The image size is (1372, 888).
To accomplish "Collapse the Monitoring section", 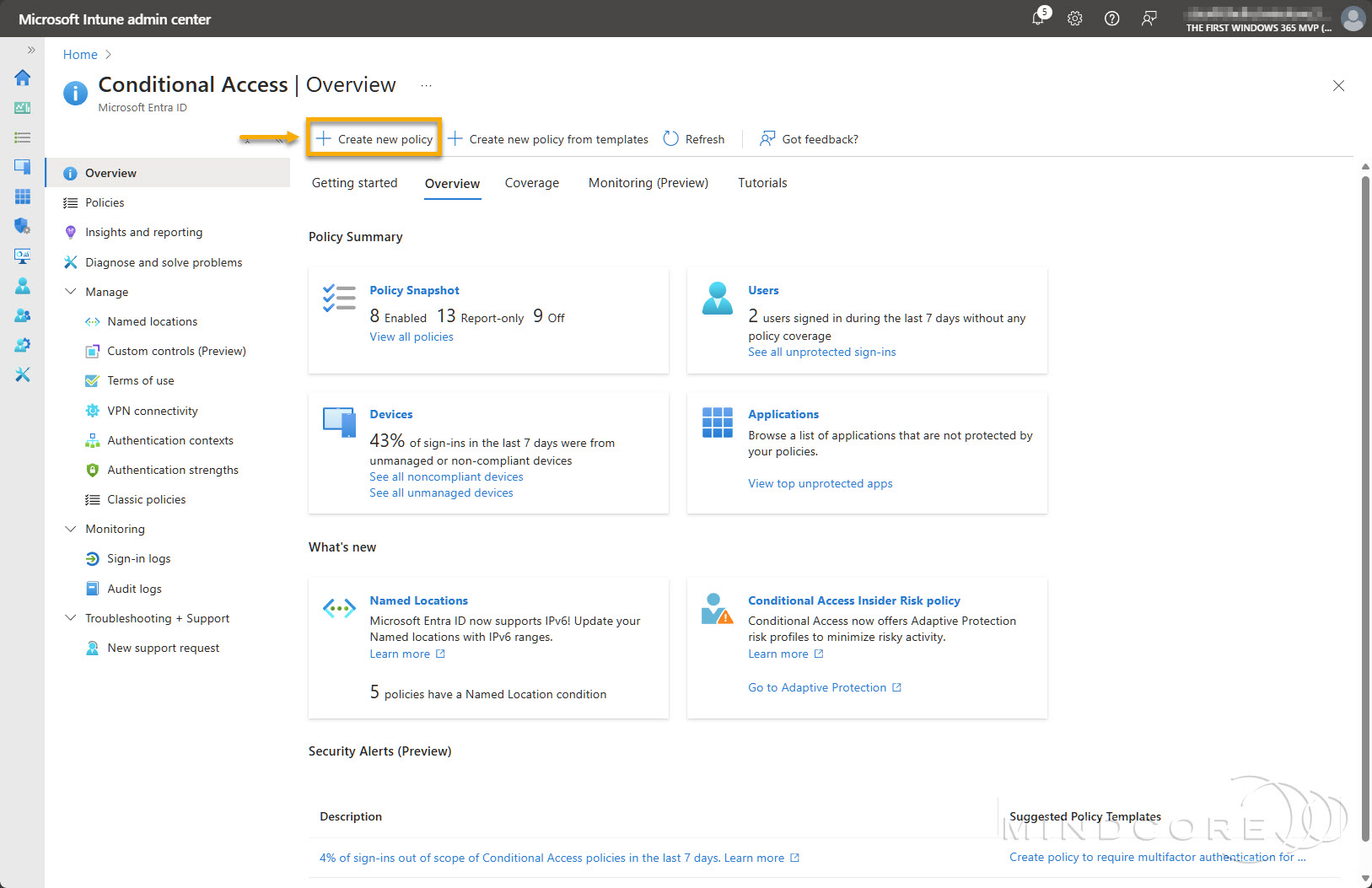I will tap(71, 529).
